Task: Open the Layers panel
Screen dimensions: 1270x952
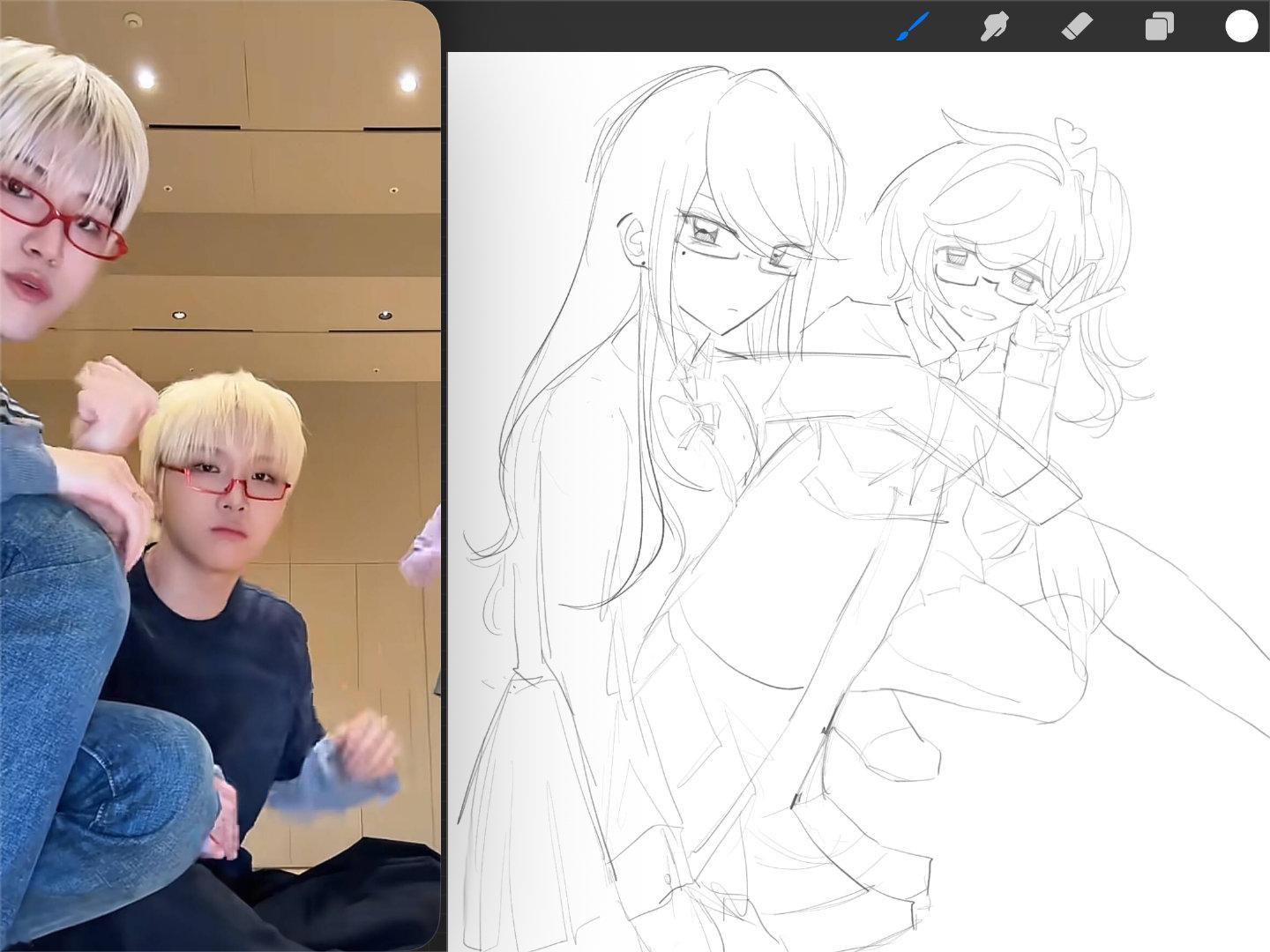Action: [1159, 26]
